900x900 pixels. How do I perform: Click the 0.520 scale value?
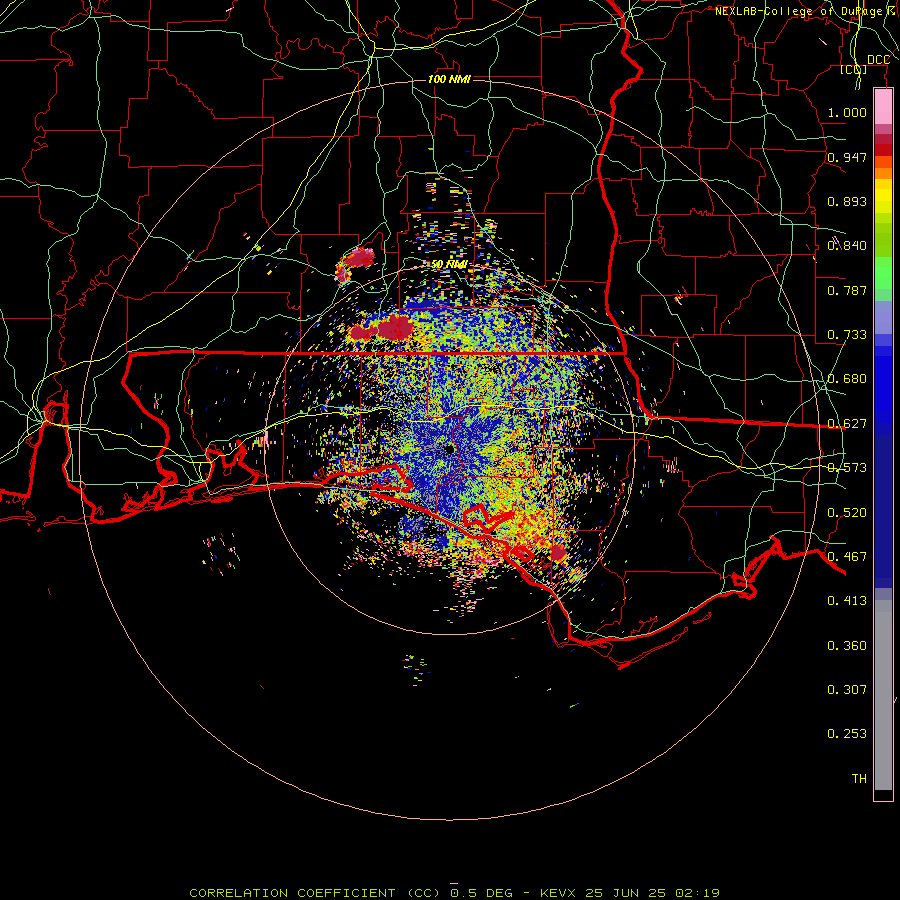click(847, 513)
